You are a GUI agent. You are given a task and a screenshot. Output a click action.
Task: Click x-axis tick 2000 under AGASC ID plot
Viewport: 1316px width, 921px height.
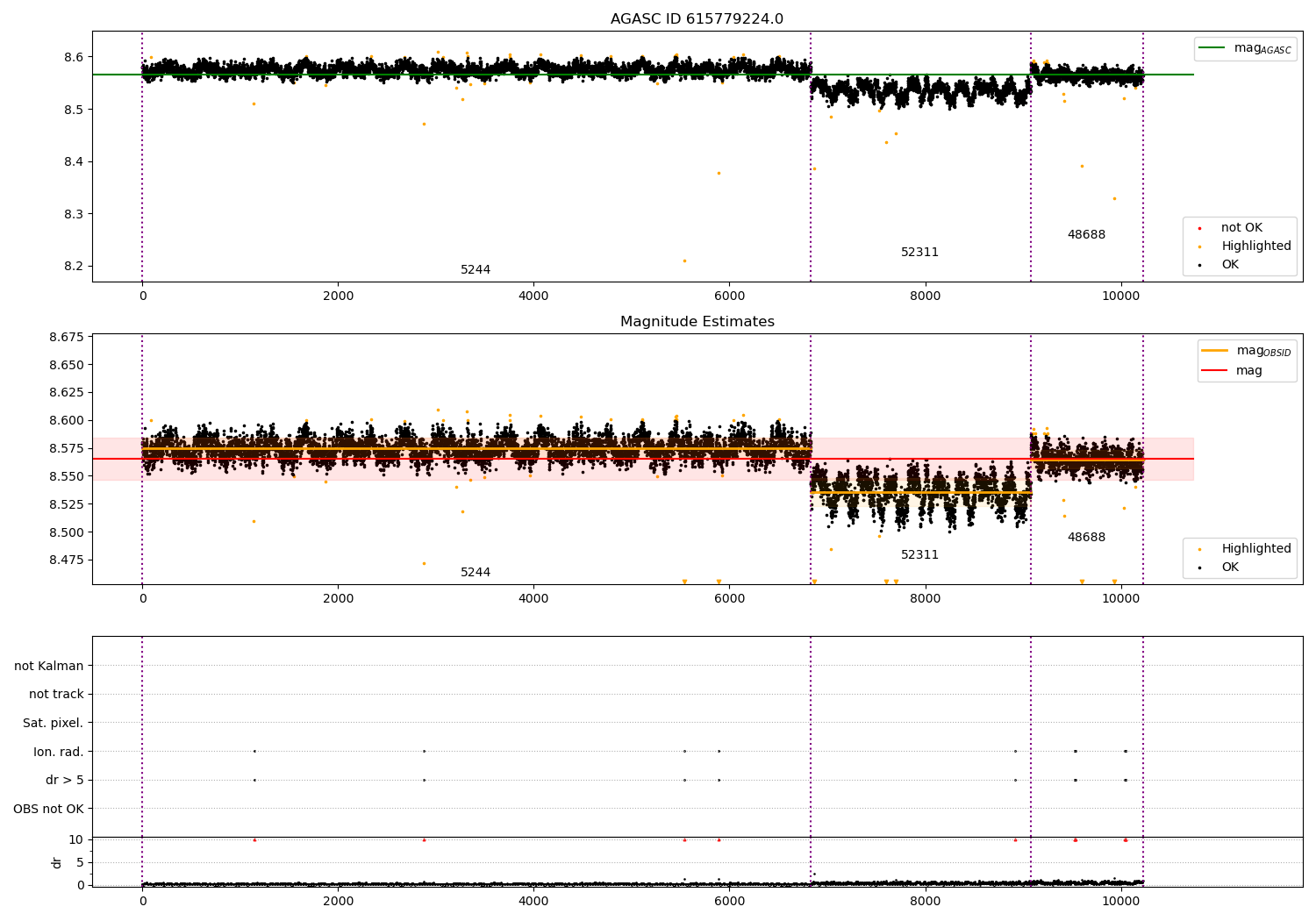point(338,296)
